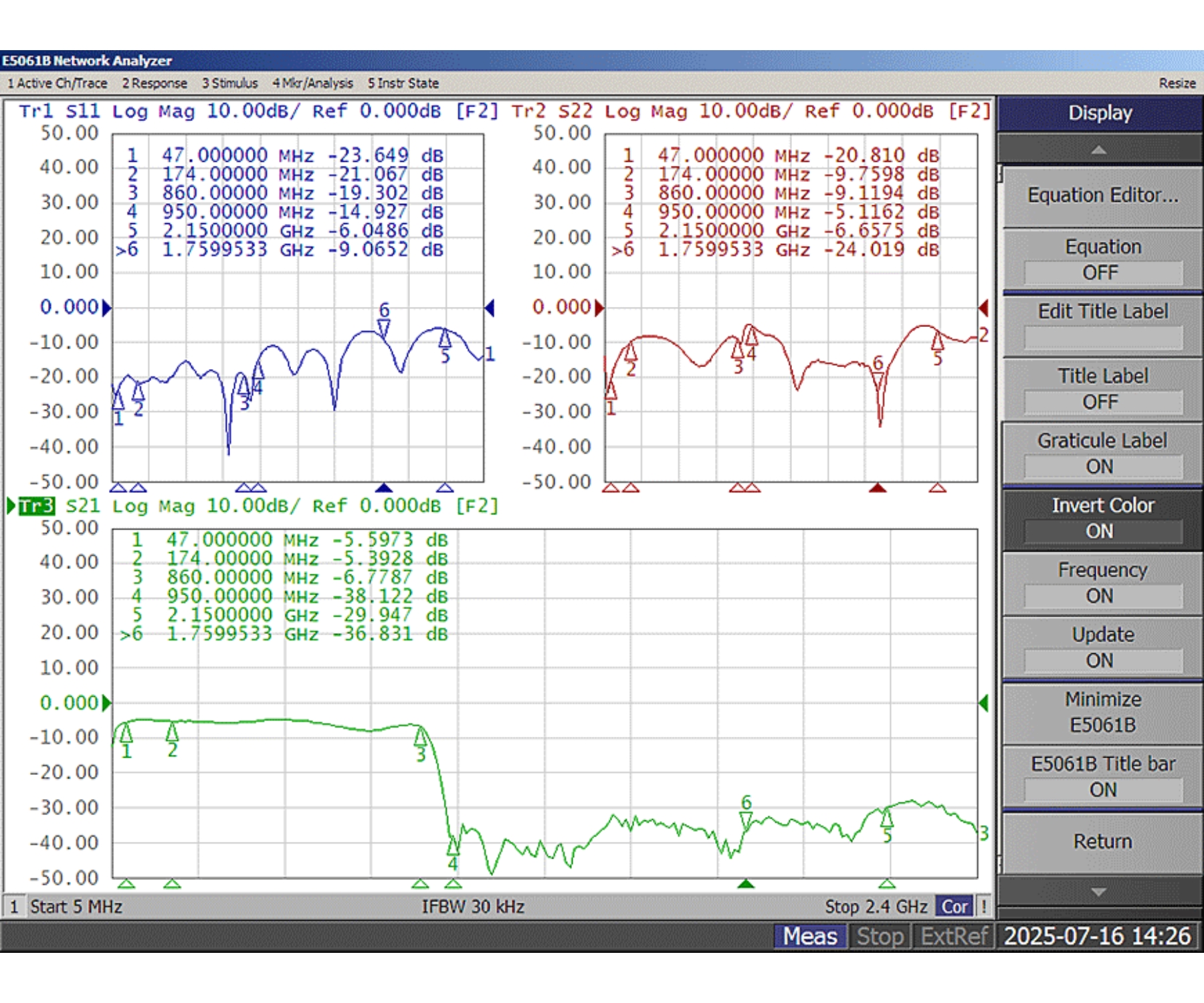Click marker 6 on the S21 trace
1204x1003 pixels.
(746, 818)
